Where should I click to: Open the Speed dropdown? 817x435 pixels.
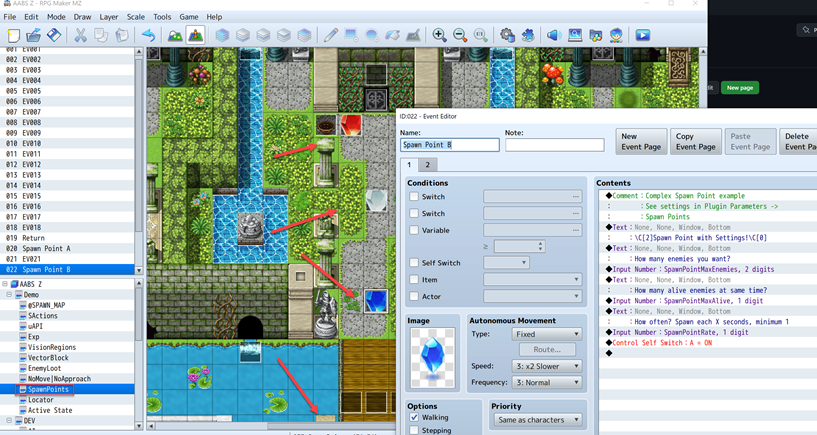tap(547, 366)
